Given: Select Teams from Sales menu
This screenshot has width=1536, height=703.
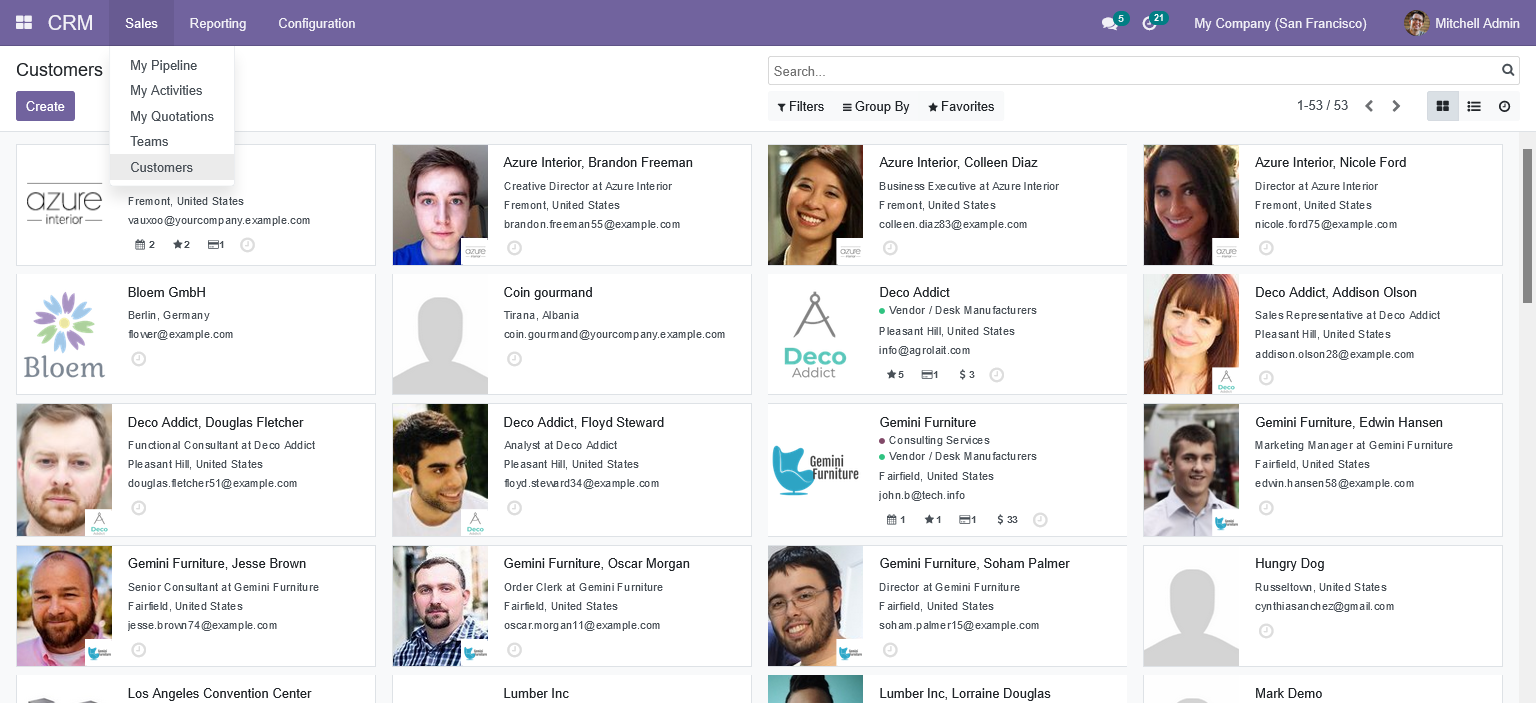Looking at the screenshot, I should pyautogui.click(x=172, y=141).
